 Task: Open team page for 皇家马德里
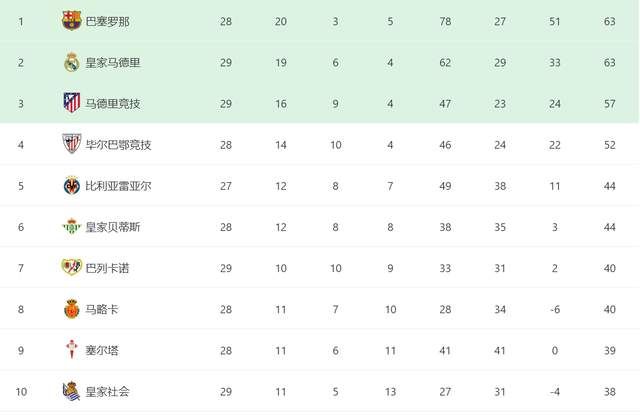pyautogui.click(x=113, y=62)
